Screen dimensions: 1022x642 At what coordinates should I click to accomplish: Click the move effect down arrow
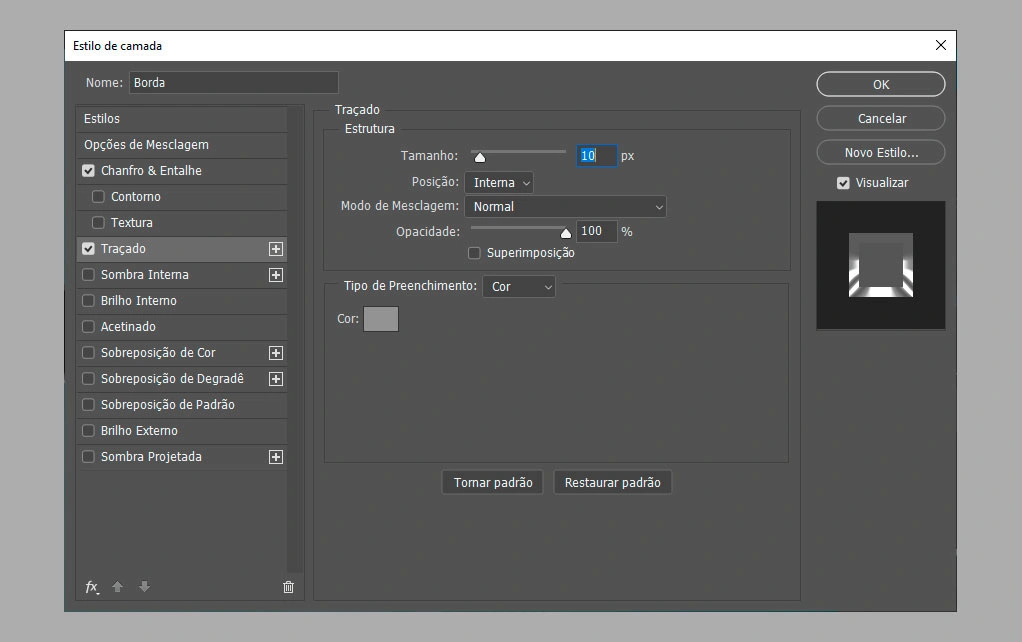pyautogui.click(x=145, y=587)
